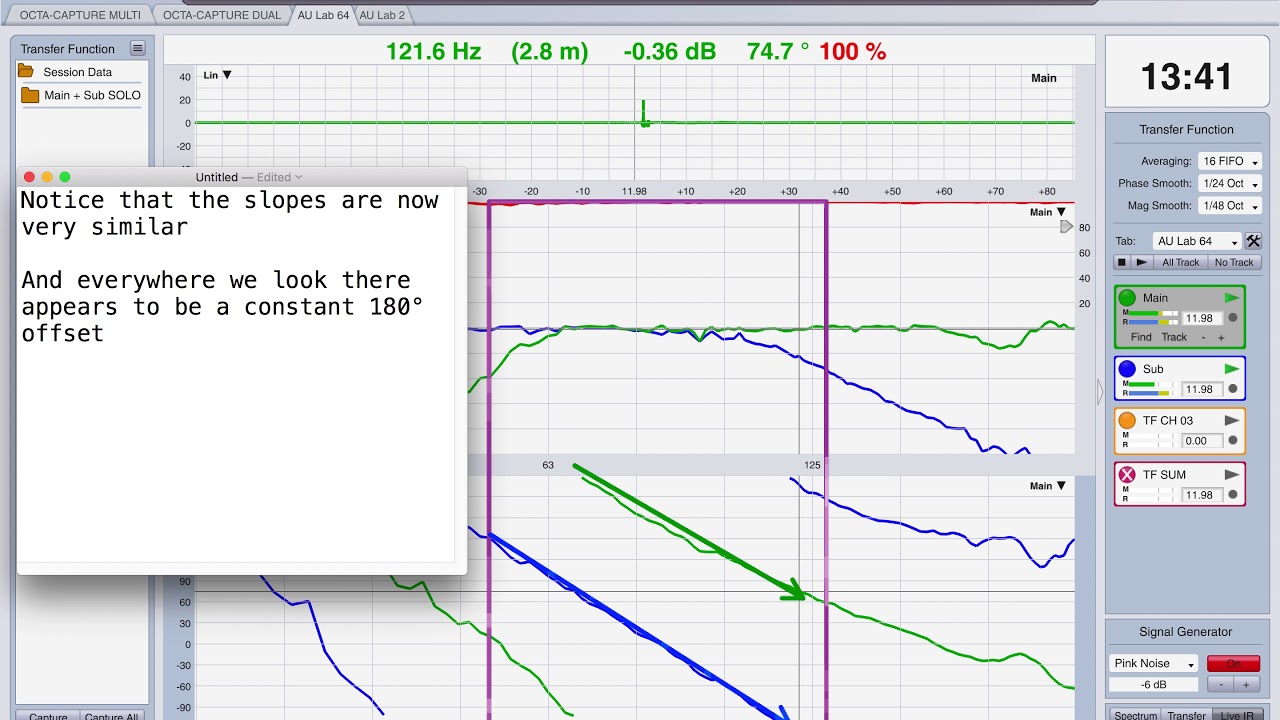Image resolution: width=1280 pixels, height=720 pixels.
Task: Switch to Transfer view mode
Action: 1187,715
